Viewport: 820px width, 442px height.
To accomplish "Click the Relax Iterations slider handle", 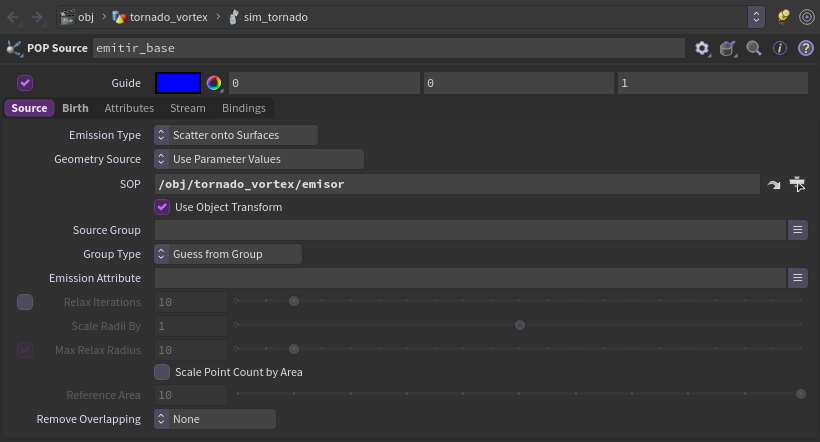I will tap(294, 301).
